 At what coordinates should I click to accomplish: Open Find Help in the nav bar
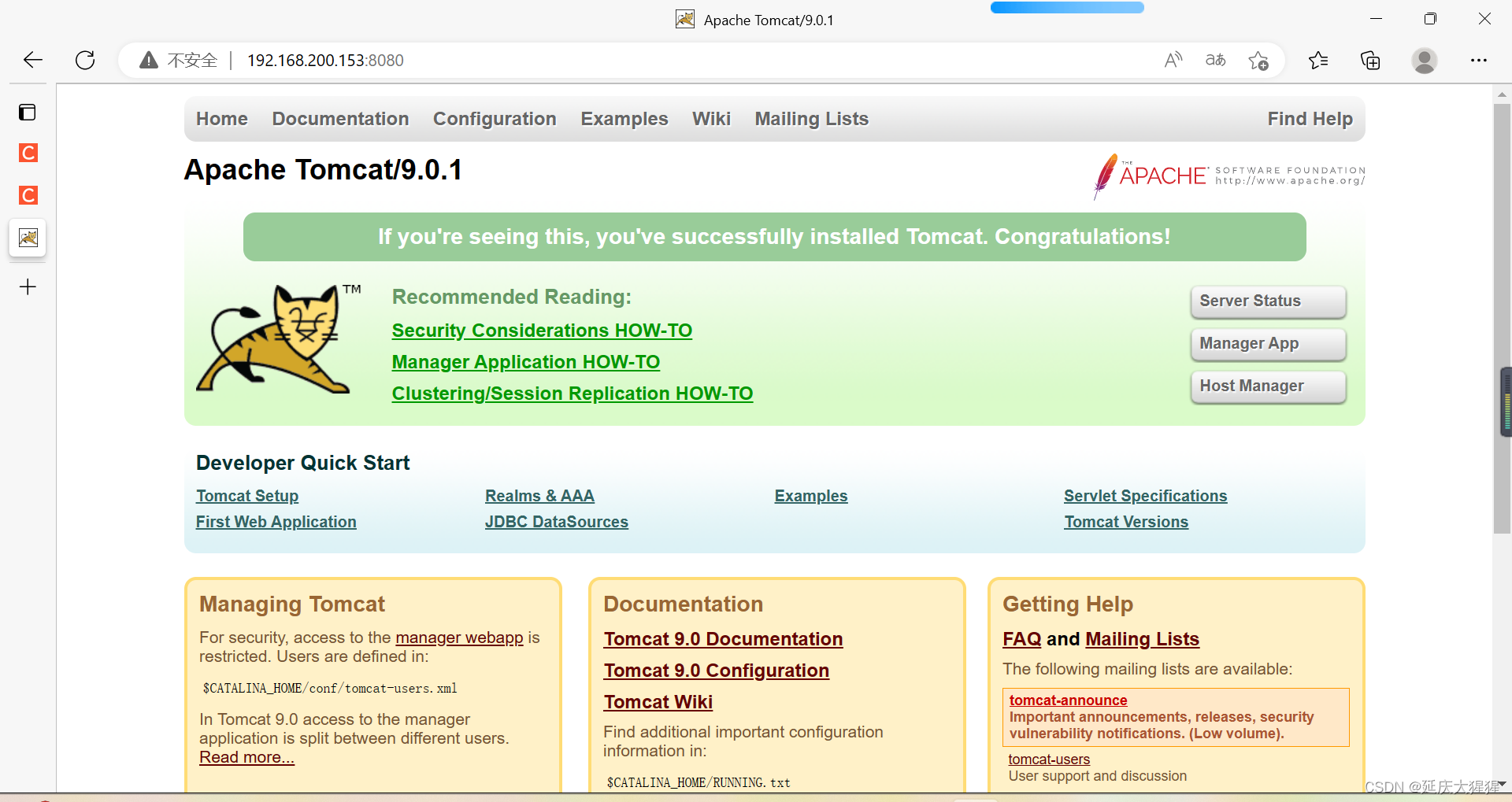coord(1310,119)
